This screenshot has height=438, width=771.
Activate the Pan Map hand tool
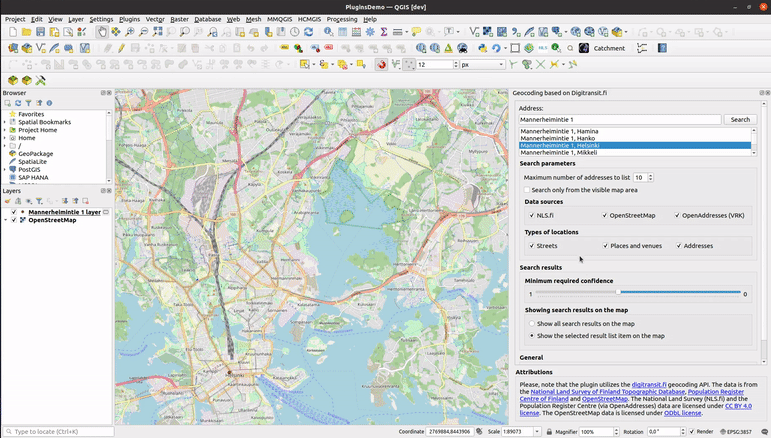[102, 32]
